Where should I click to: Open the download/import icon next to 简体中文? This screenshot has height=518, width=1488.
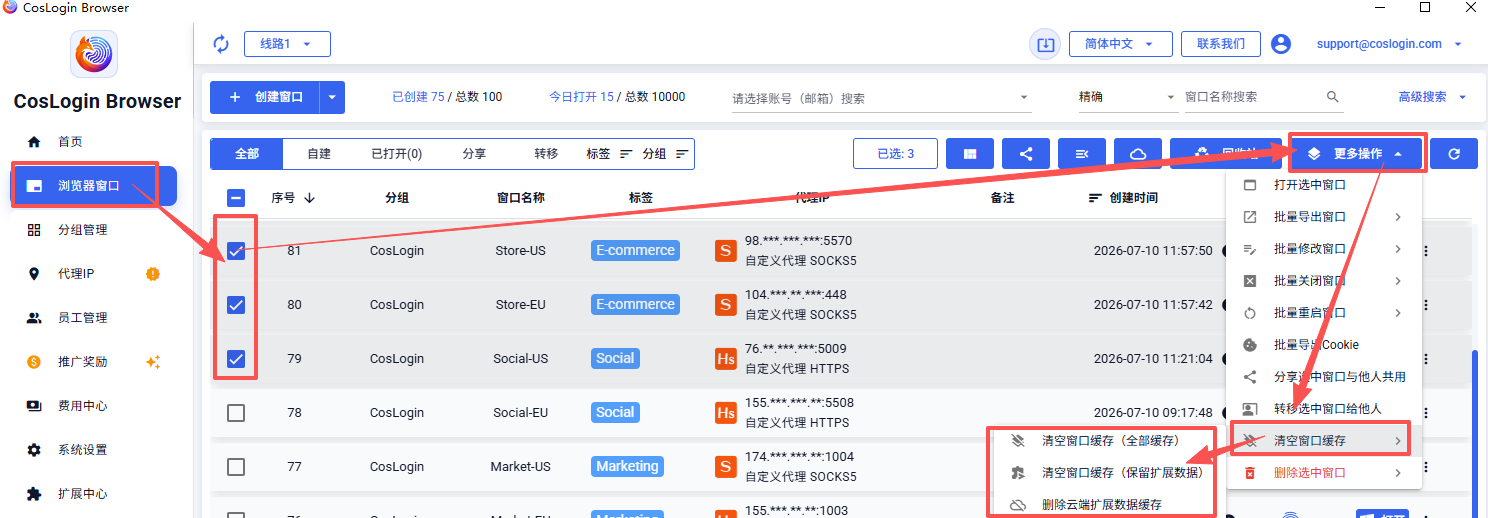tap(1045, 44)
